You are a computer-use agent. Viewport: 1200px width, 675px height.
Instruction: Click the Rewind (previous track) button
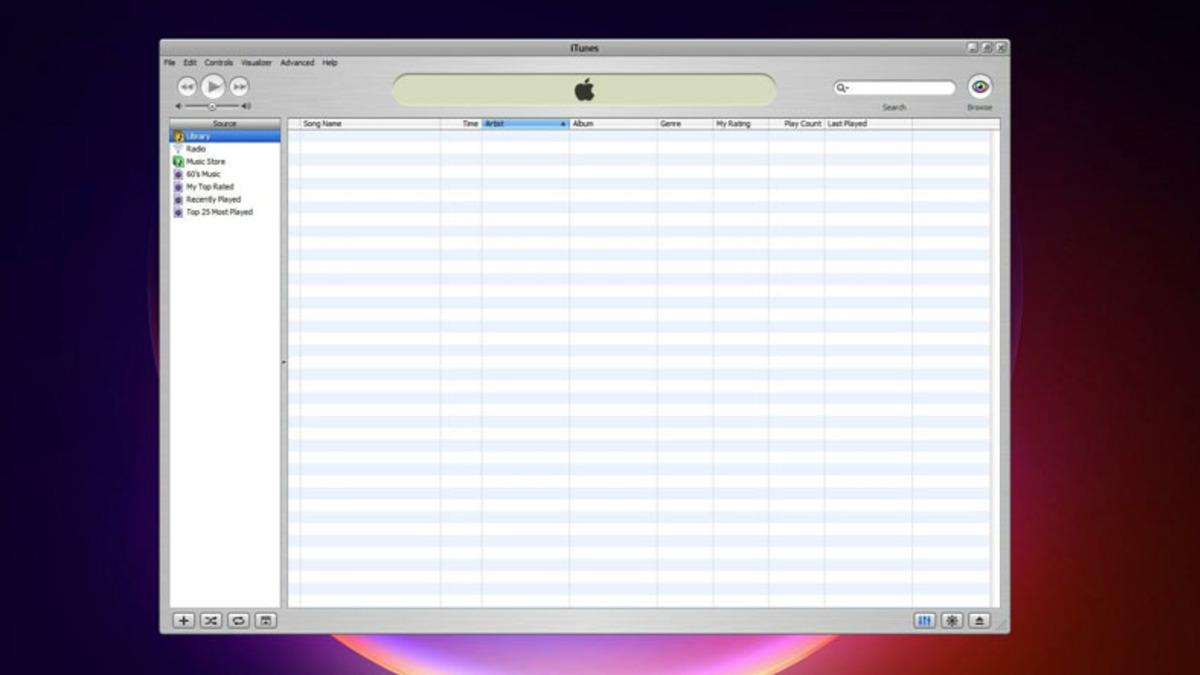click(x=187, y=87)
